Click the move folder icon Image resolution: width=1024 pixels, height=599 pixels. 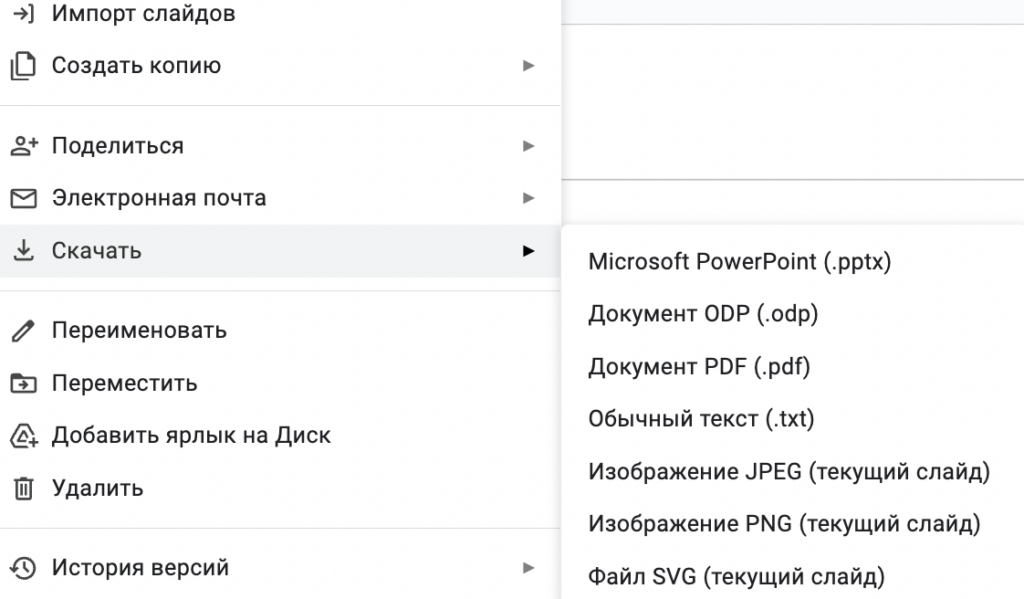pyautogui.click(x=23, y=383)
